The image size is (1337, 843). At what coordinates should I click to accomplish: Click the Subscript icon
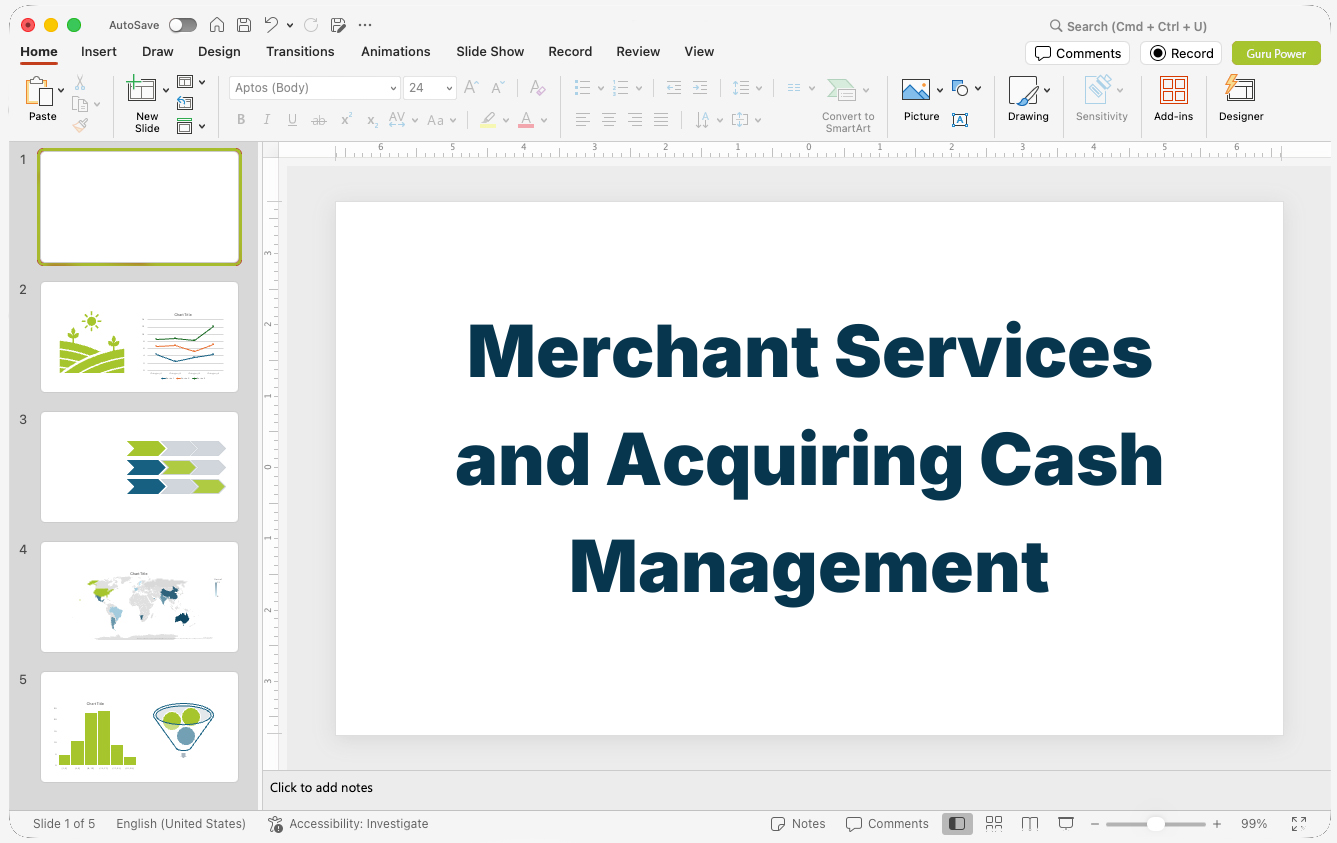coord(372,120)
